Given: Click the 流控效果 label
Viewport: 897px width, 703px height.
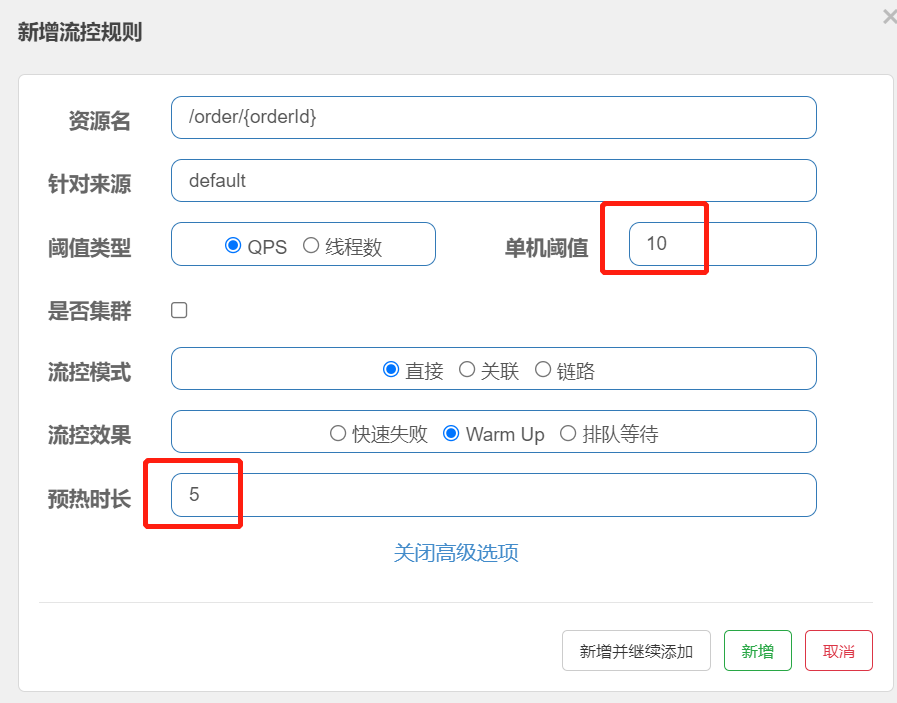Looking at the screenshot, I should 89,435.
